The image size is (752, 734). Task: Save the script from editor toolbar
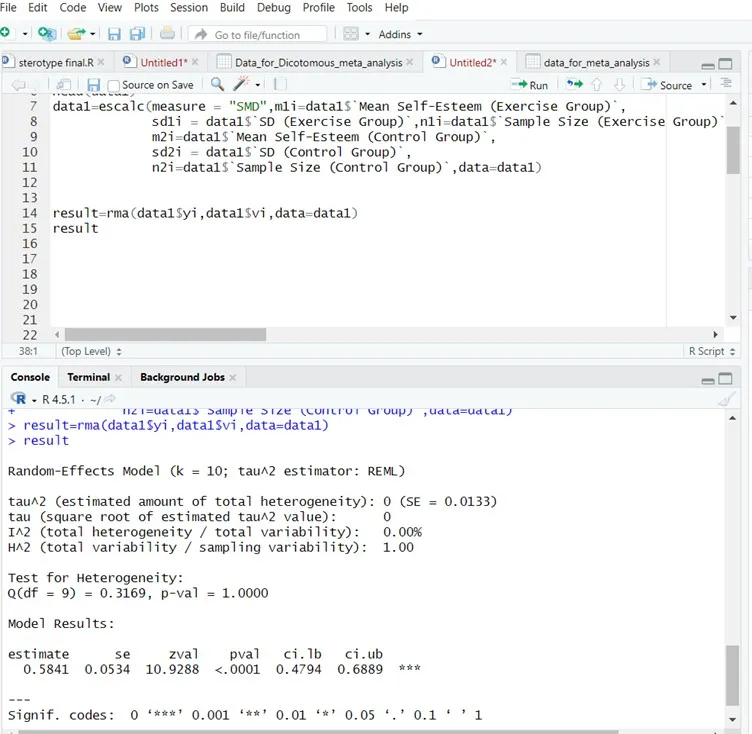94,85
